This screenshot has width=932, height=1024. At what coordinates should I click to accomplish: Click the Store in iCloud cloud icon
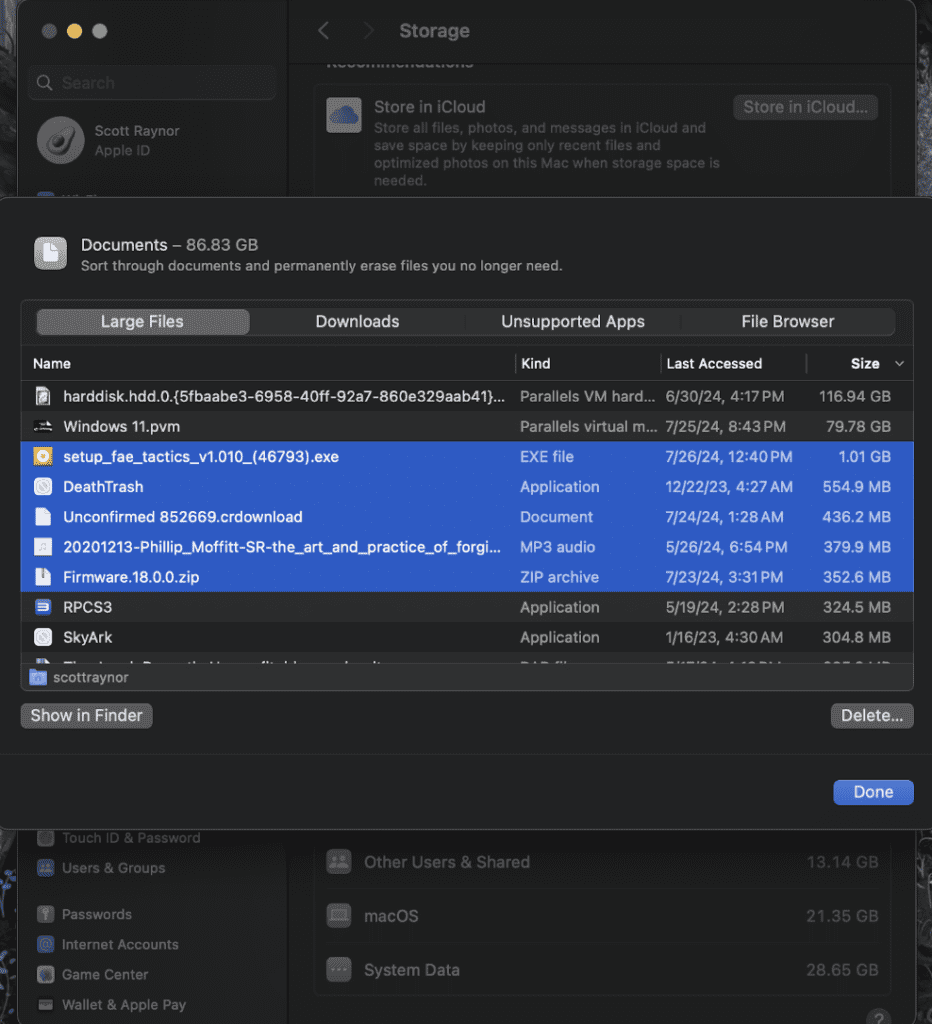pyautogui.click(x=344, y=116)
